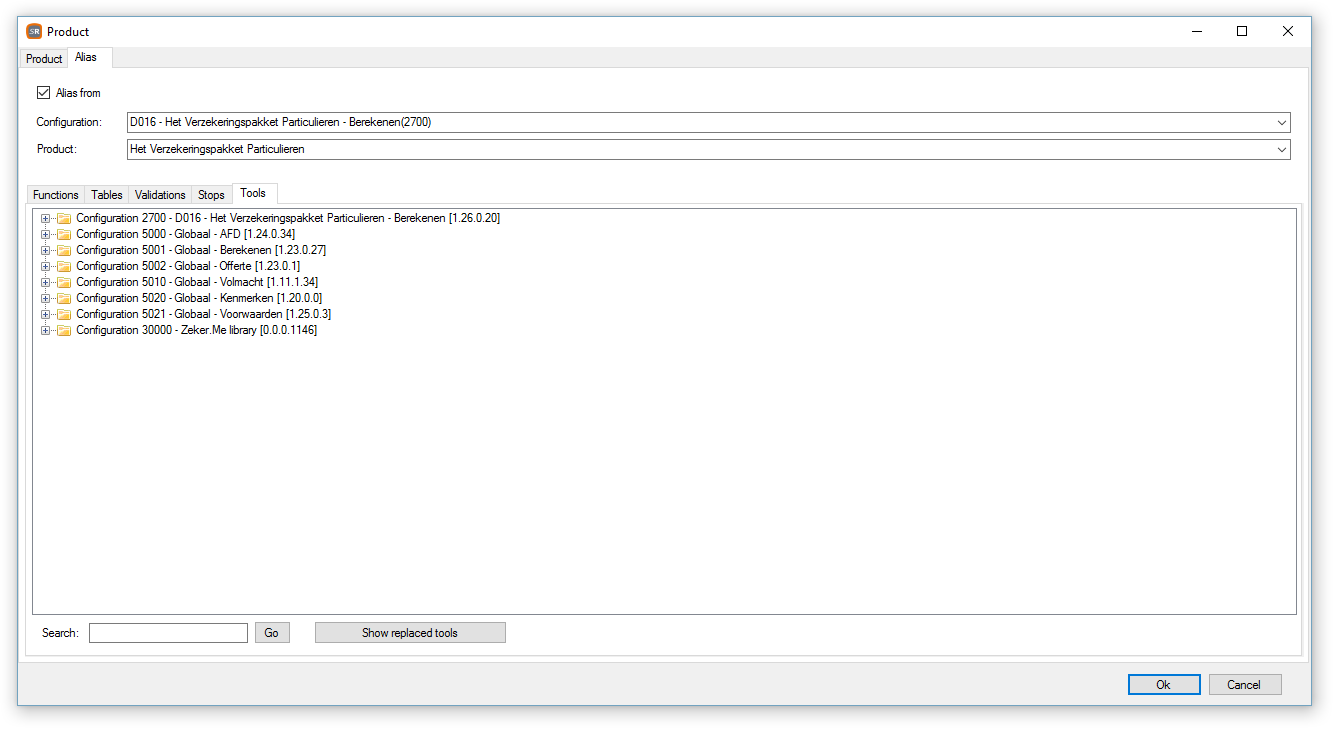Image resolution: width=1335 pixels, height=732 pixels.
Task: Click folder icon of Configuration 5010 Volmacht row
Action: [x=64, y=282]
